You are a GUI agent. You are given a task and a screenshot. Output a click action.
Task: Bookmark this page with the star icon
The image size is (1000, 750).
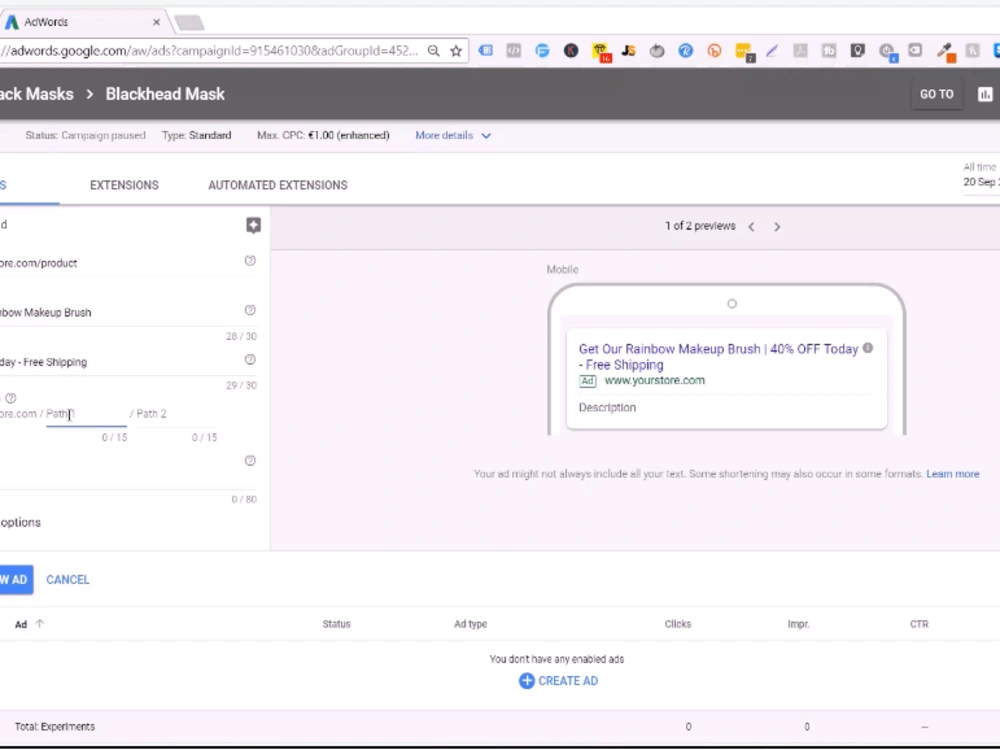456,51
